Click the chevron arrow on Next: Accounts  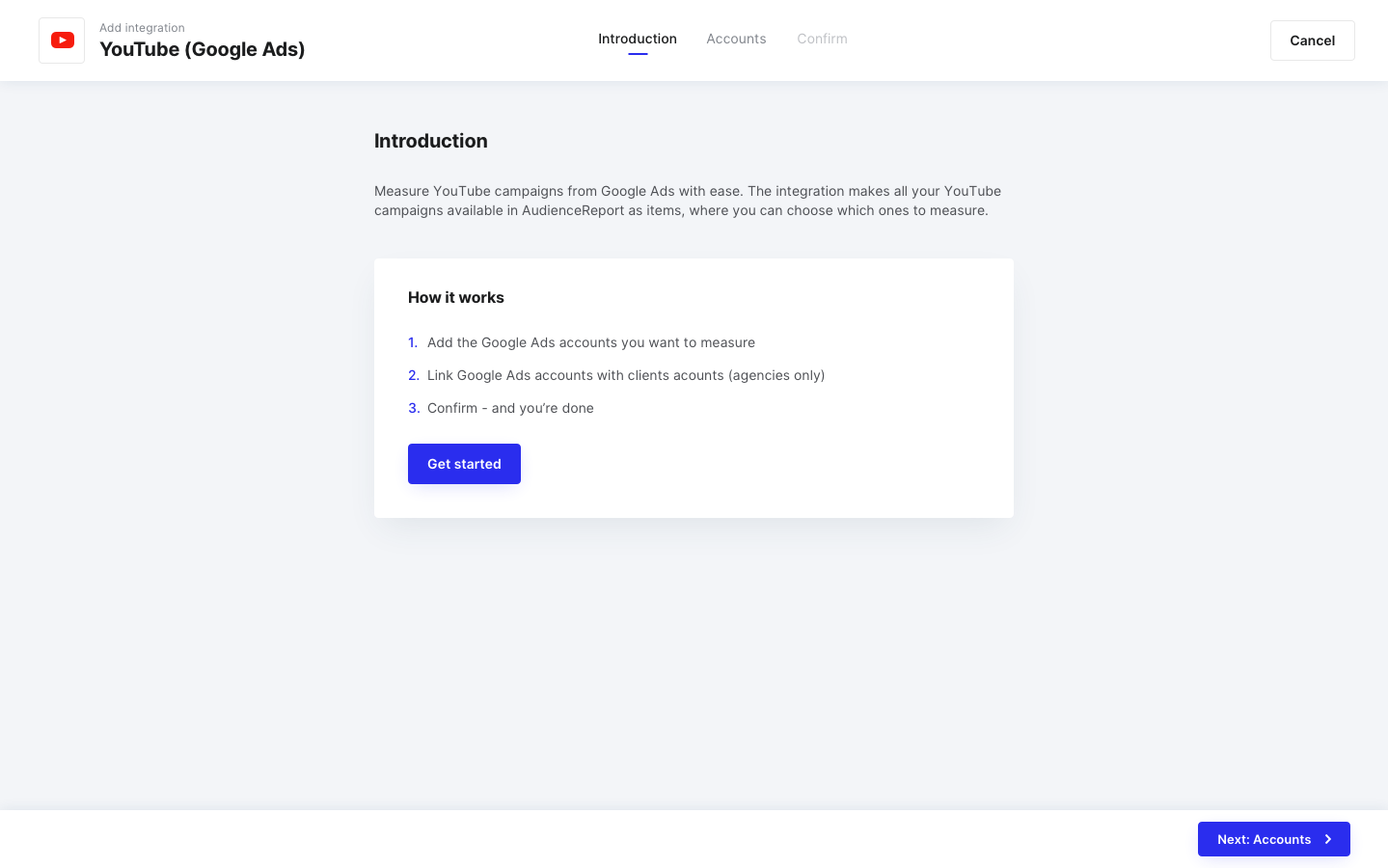pyautogui.click(x=1328, y=839)
